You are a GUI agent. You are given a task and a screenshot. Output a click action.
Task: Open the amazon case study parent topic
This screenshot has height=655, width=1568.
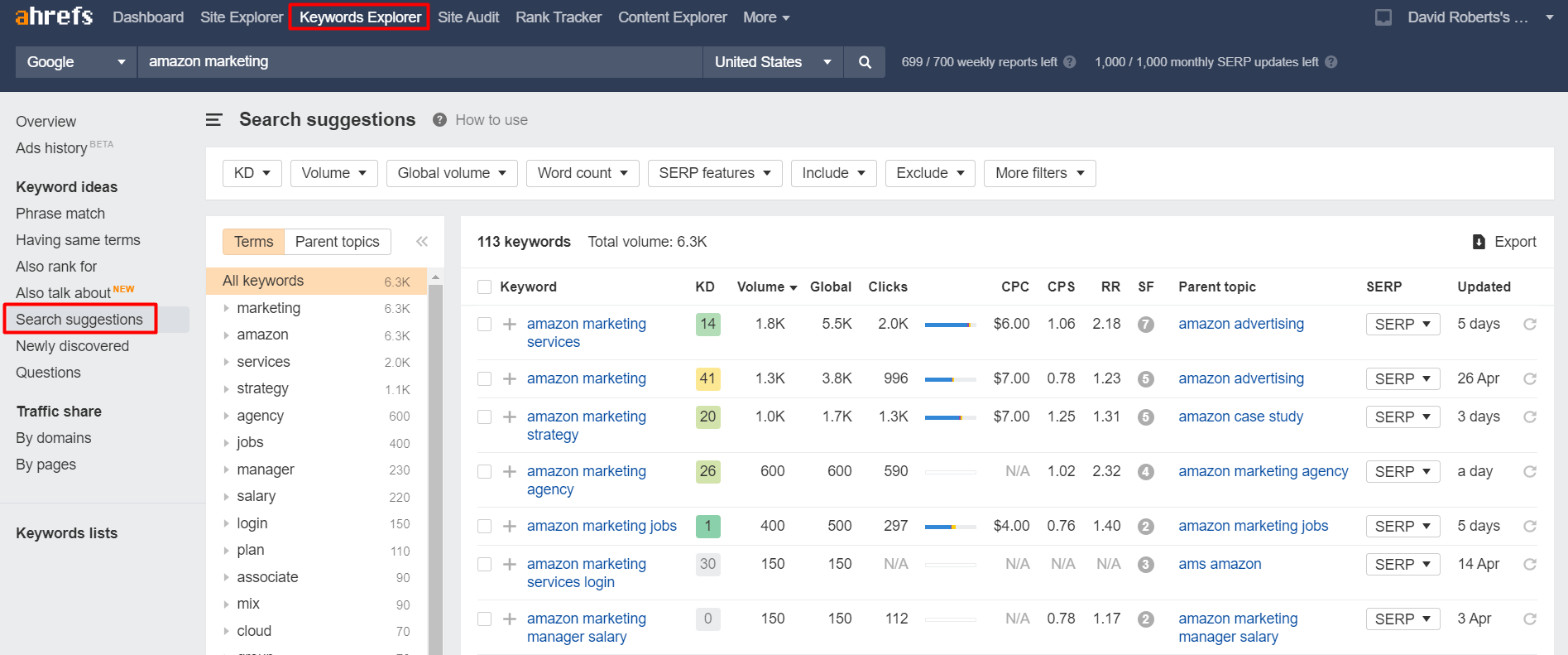(1240, 417)
